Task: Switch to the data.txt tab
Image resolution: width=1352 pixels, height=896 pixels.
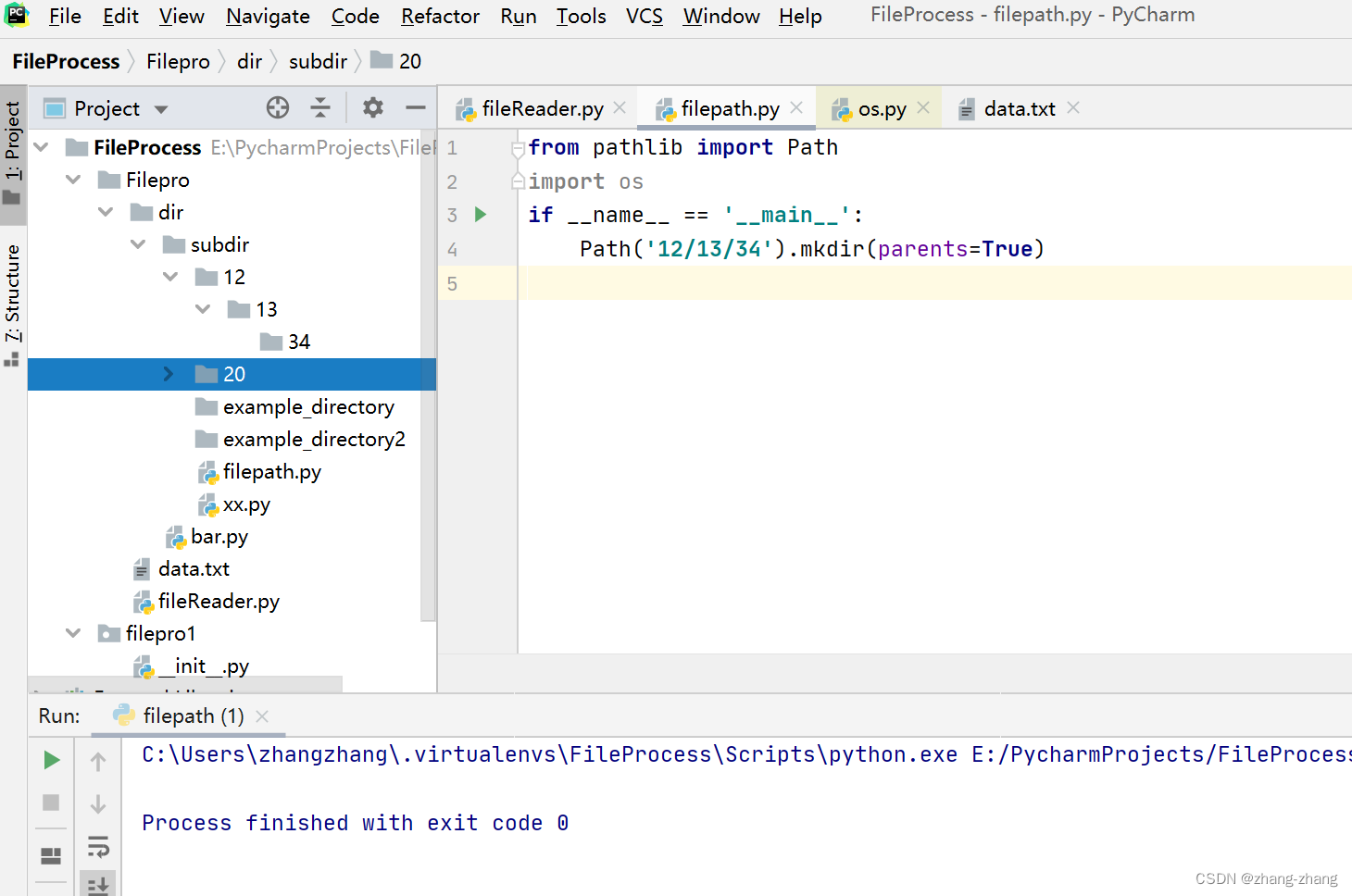Action: 1019,108
